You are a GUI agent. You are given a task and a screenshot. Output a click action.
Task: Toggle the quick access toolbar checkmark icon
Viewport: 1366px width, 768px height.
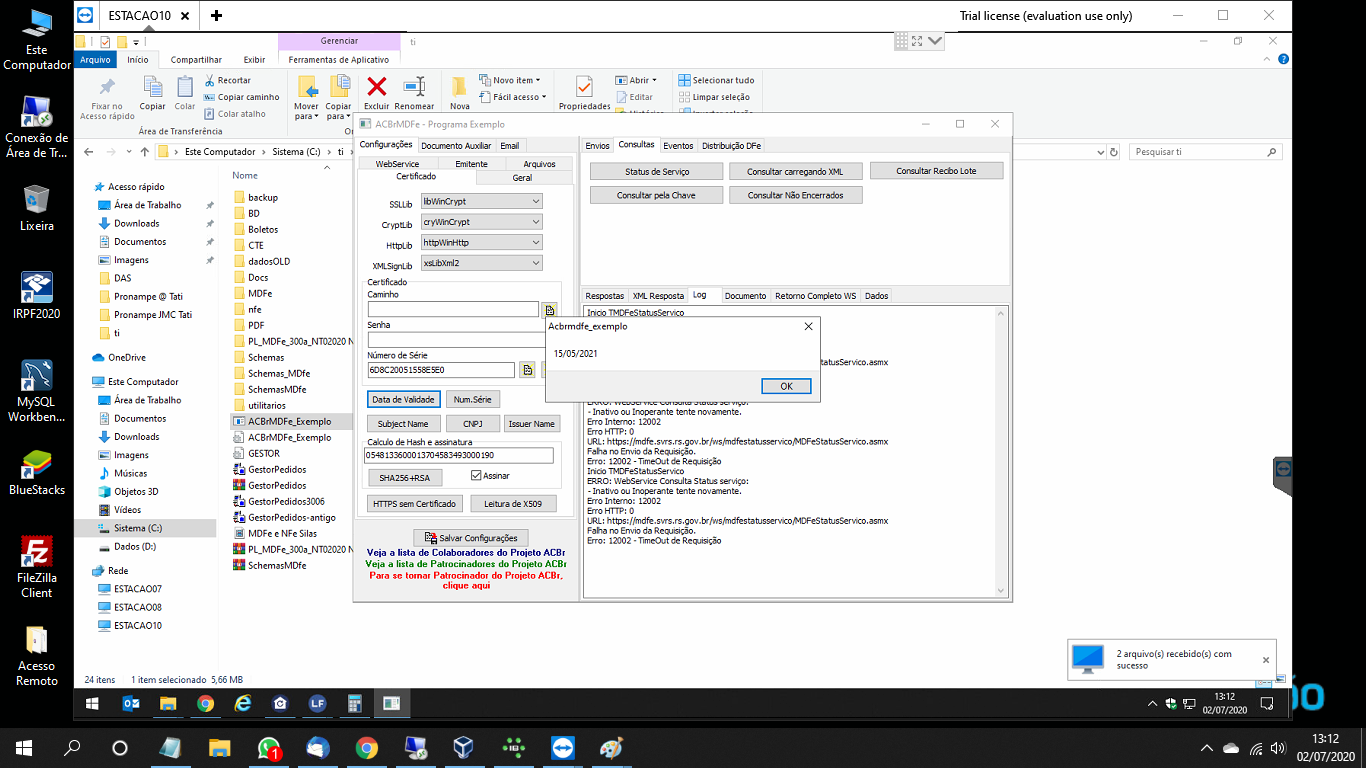105,42
